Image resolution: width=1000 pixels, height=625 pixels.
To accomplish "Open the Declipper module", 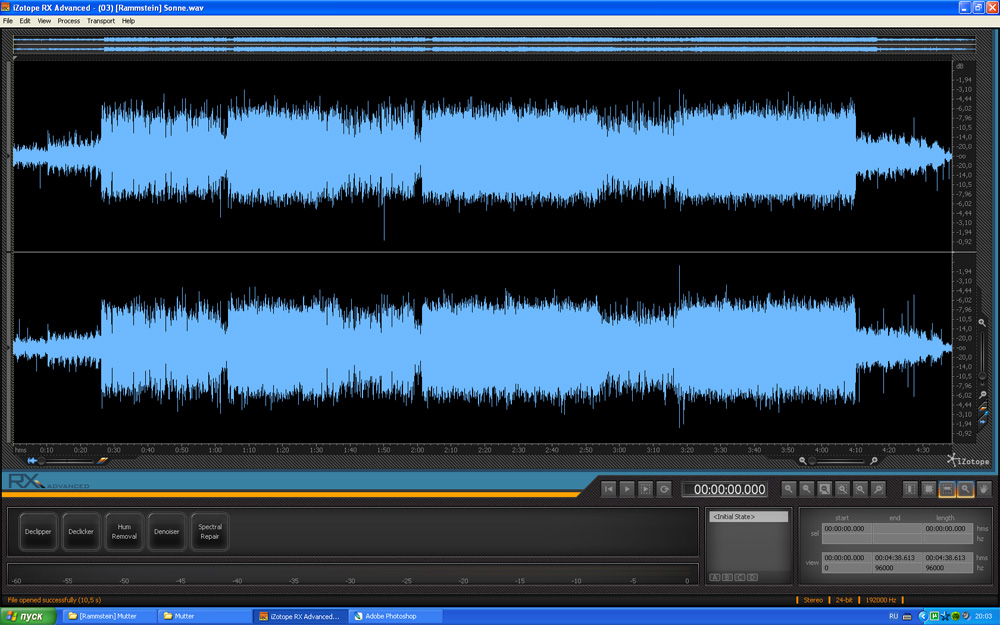I will tap(38, 532).
